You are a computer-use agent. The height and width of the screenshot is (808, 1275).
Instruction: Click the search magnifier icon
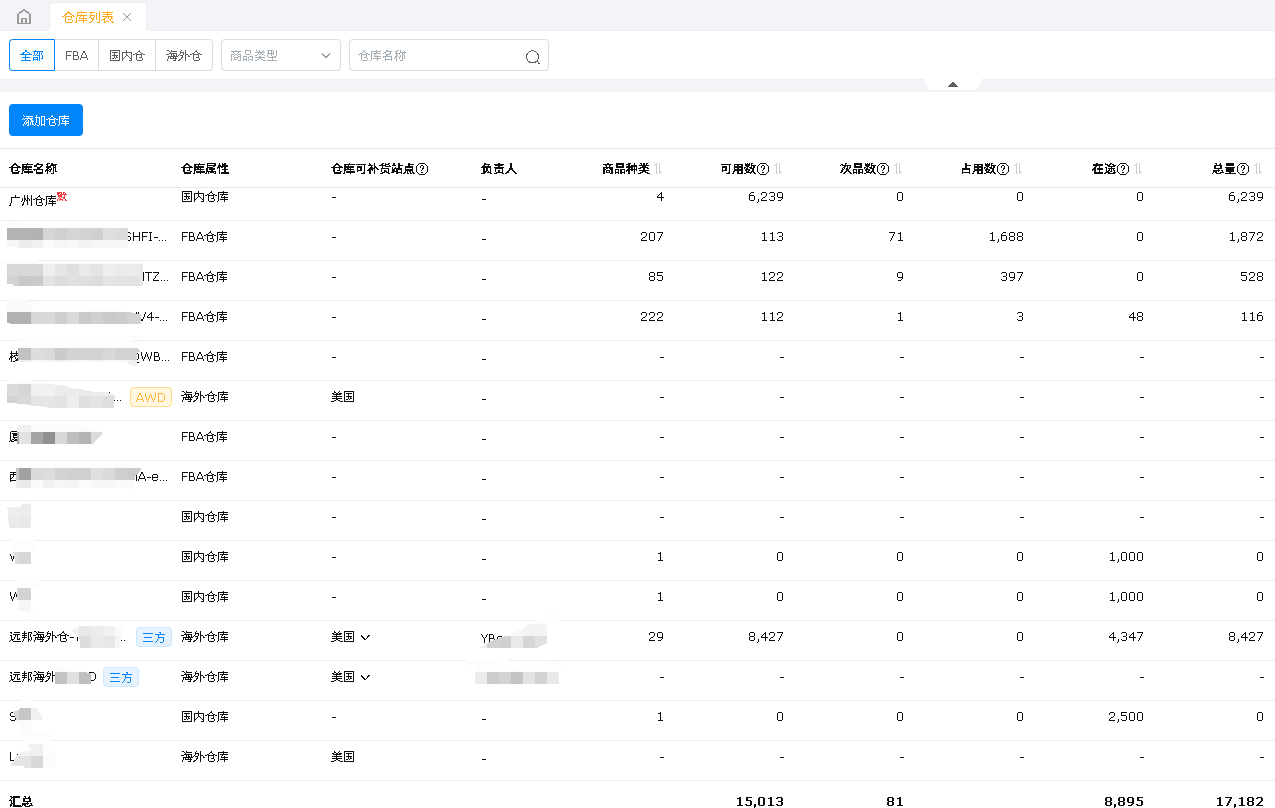coord(532,57)
